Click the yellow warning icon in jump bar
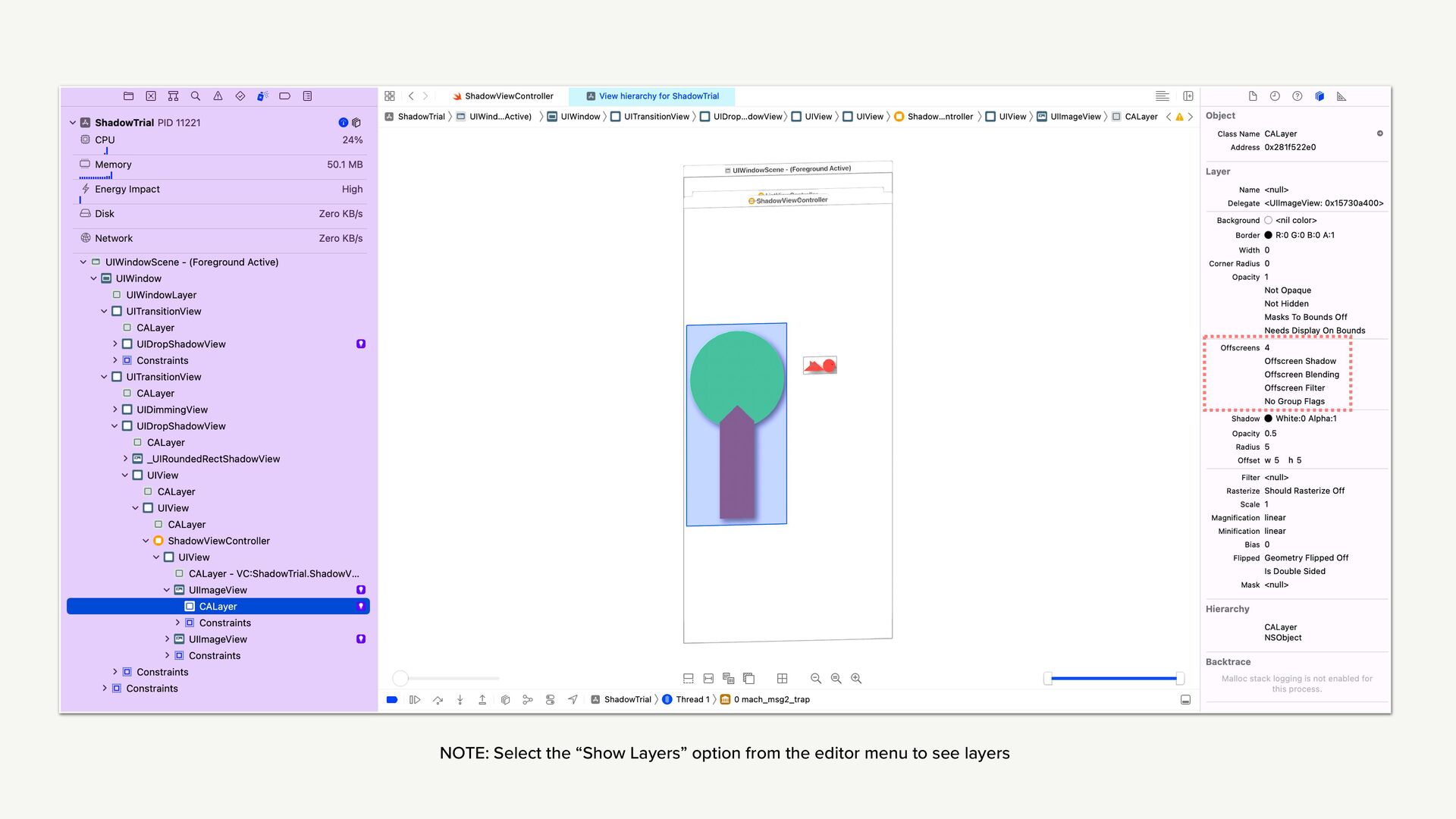The image size is (1456, 819). 1179,117
